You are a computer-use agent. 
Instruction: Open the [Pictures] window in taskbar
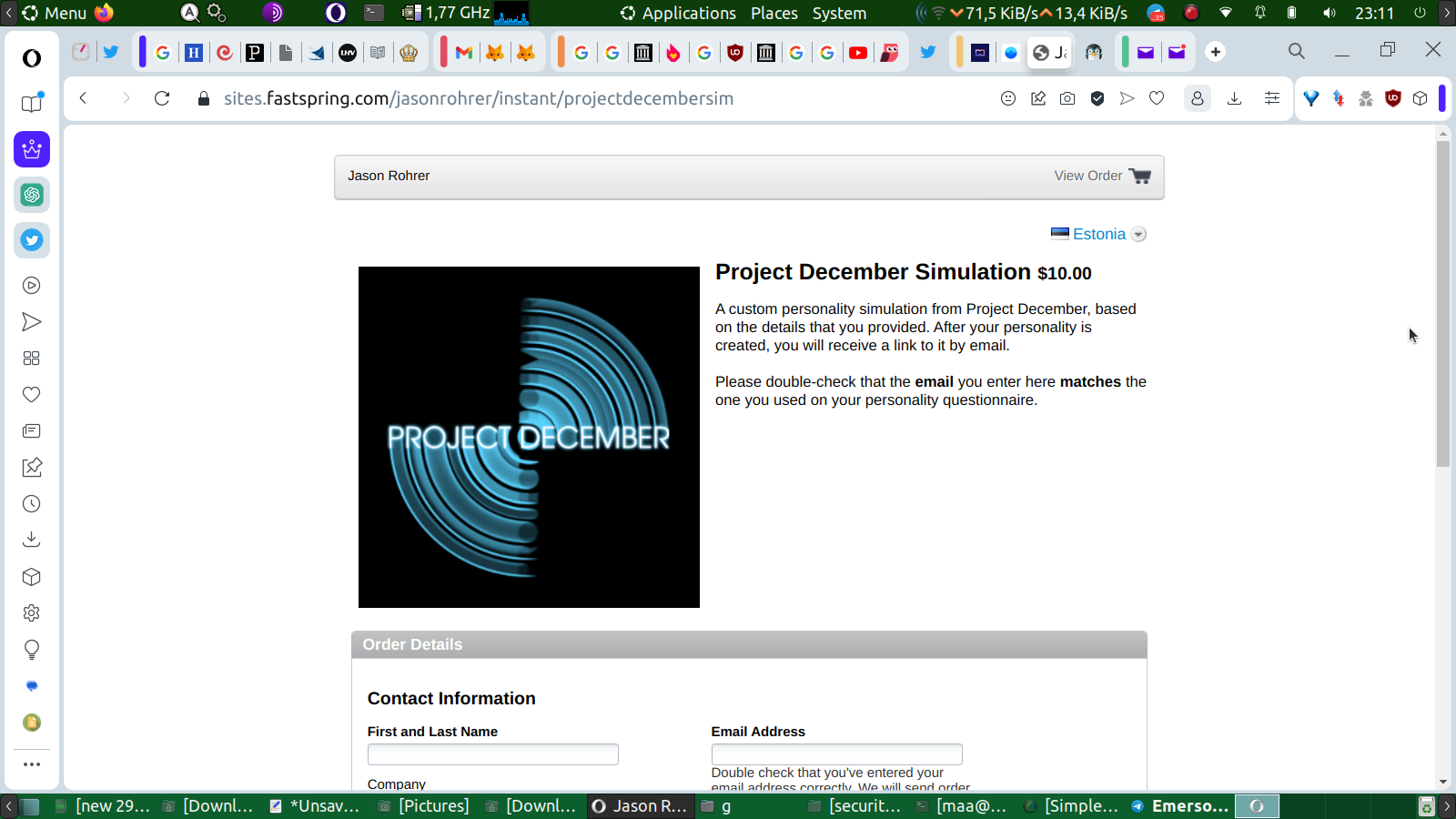click(x=425, y=806)
